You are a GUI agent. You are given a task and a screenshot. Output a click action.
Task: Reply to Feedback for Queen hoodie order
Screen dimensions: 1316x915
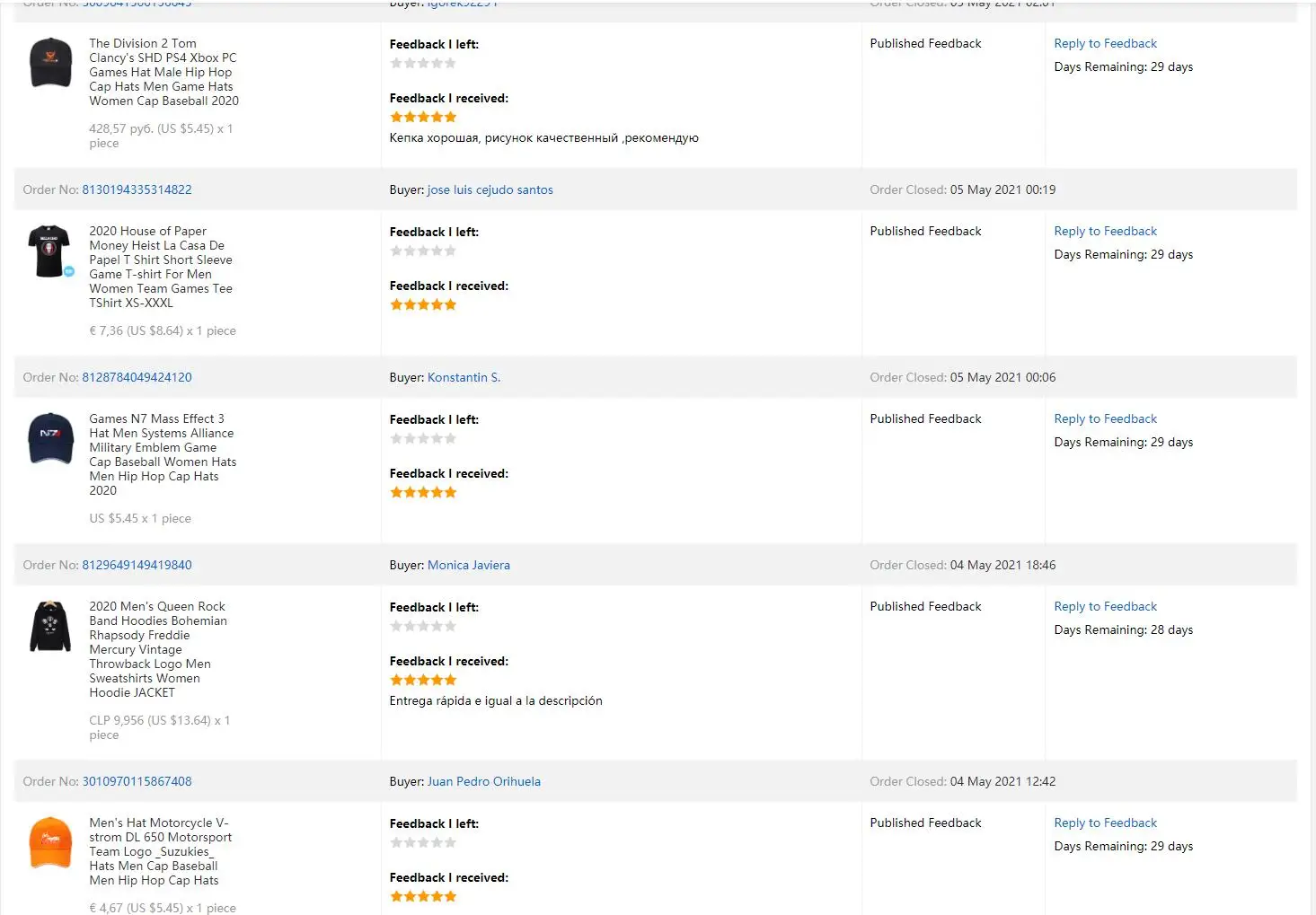point(1105,606)
